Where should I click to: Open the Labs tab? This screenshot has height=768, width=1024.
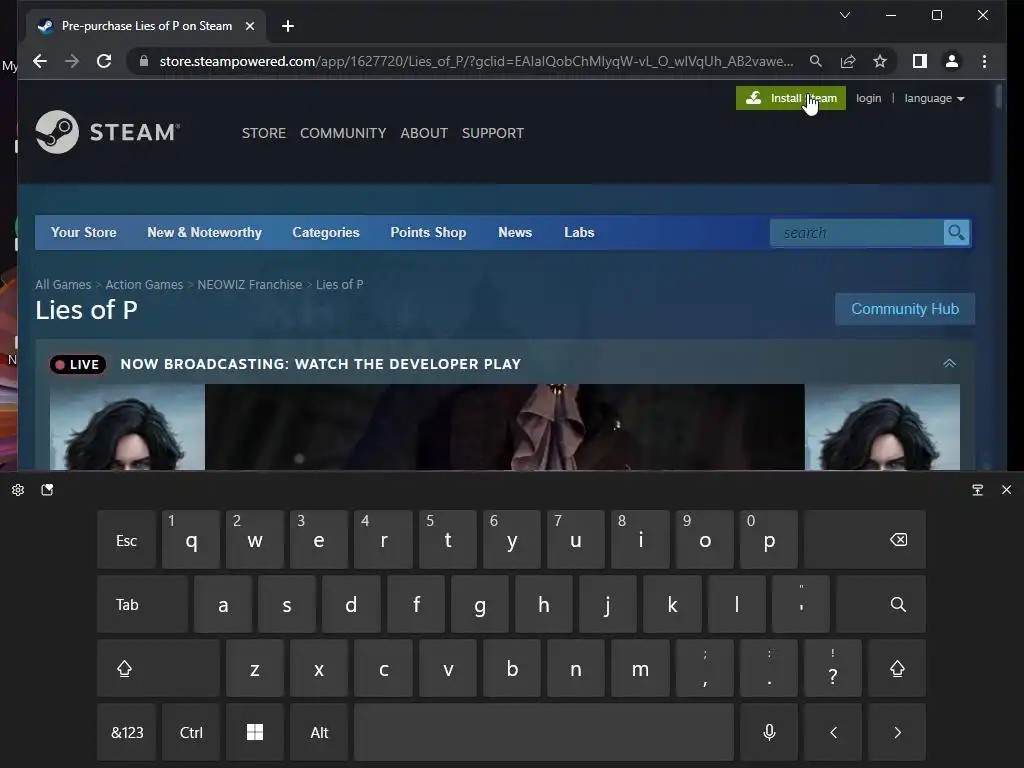(x=579, y=232)
